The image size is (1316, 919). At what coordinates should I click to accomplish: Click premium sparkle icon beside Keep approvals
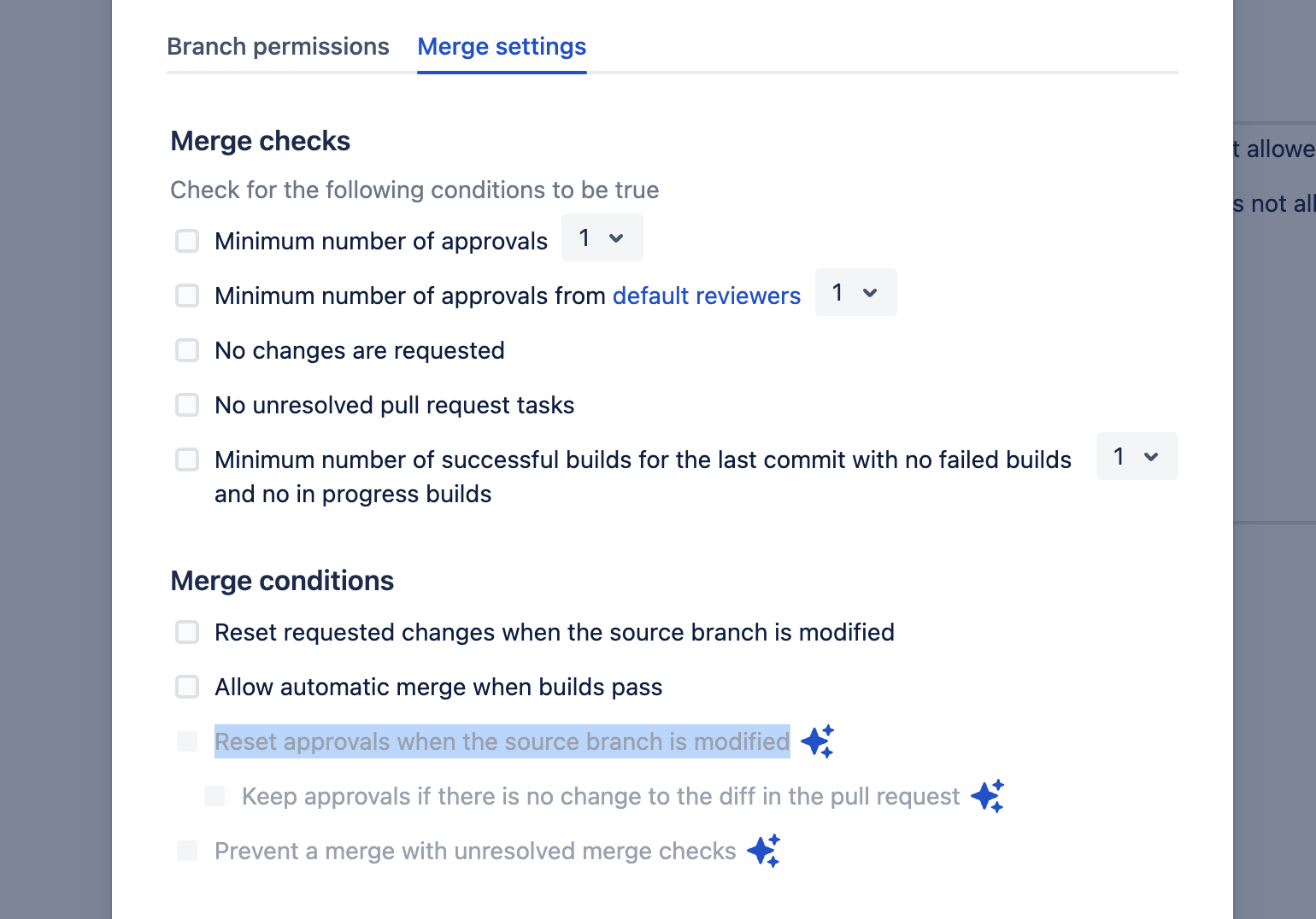pyautogui.click(x=988, y=796)
